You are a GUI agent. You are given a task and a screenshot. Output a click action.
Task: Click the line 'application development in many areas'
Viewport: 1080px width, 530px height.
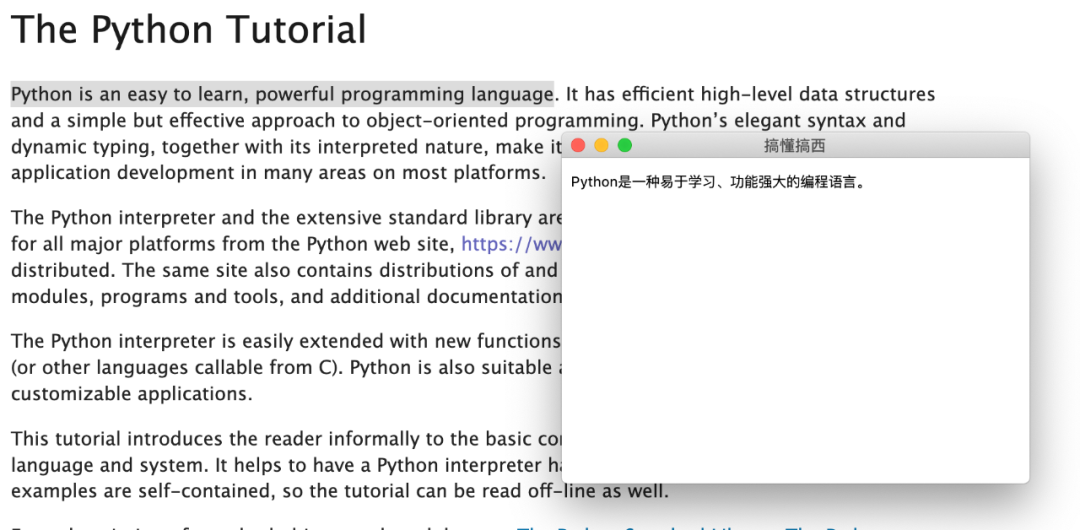point(279,172)
